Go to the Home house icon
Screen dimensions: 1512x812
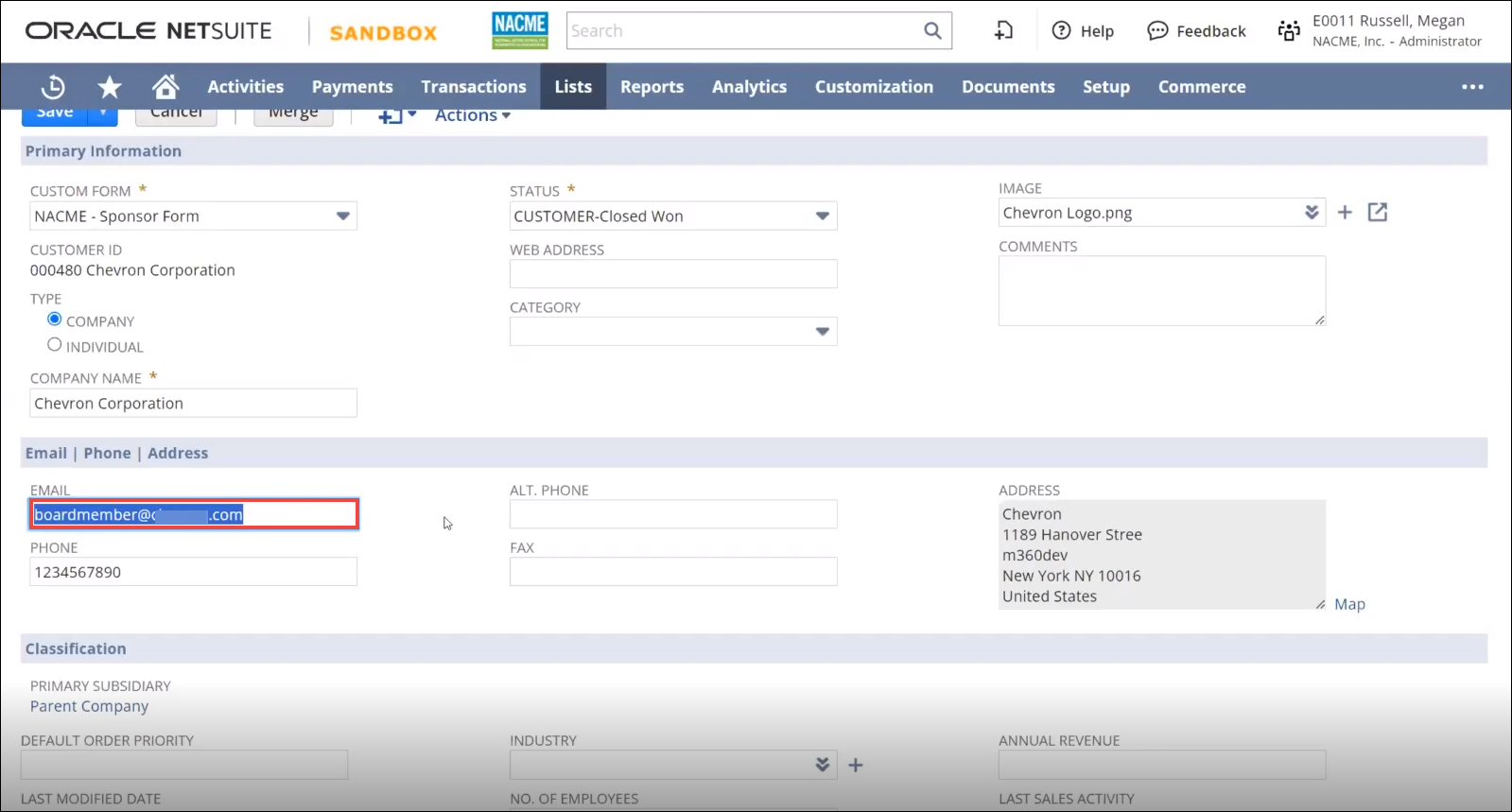click(165, 87)
